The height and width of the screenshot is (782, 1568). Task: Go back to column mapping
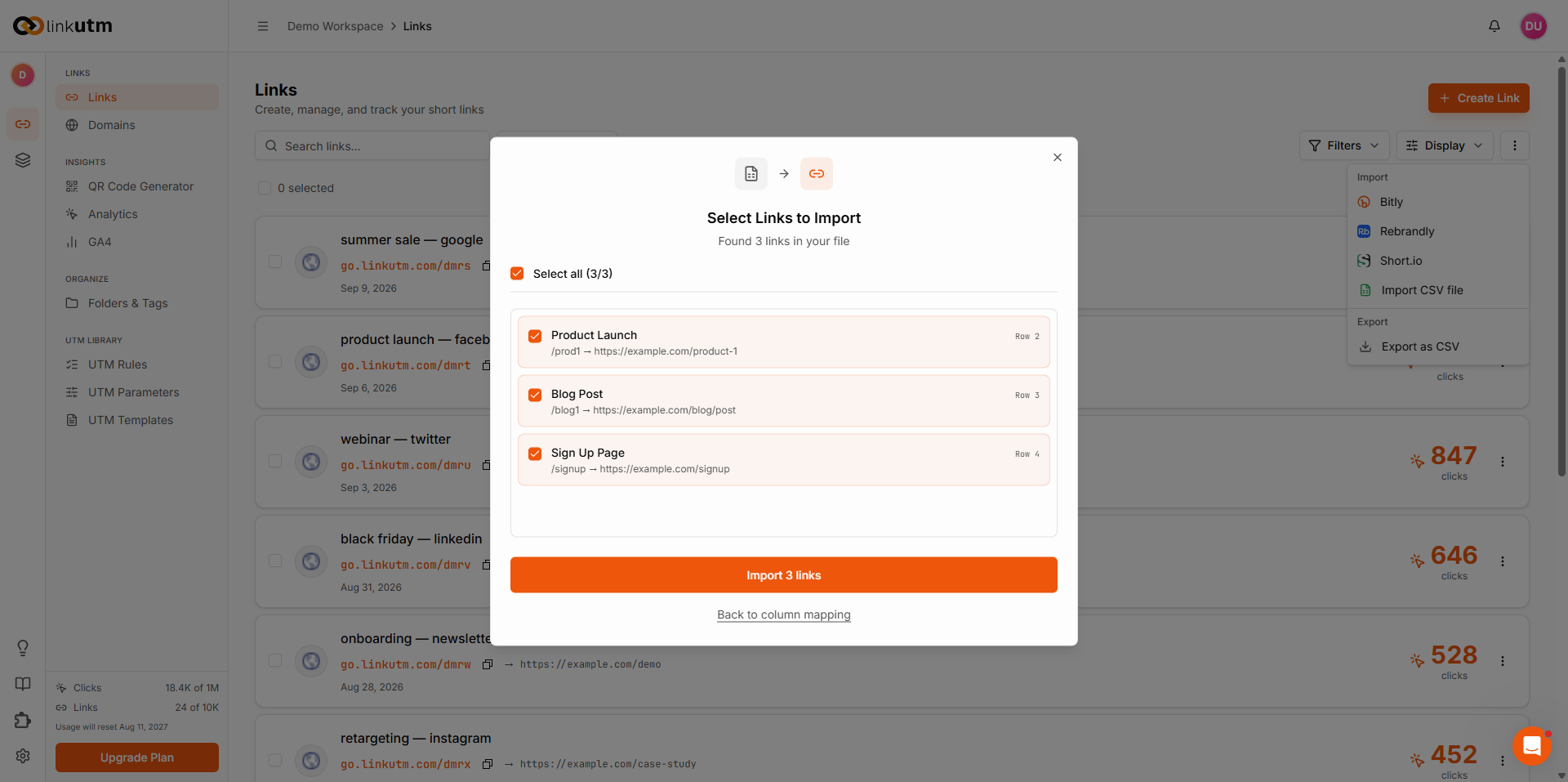coord(784,614)
